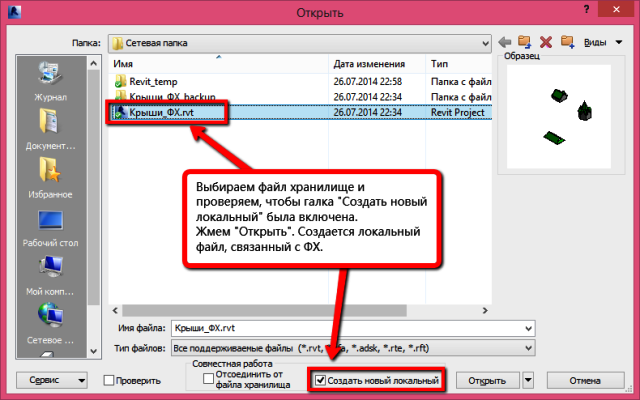
Task: Click the horizontal scrollbar thumb in file list
Action: pos(264,311)
